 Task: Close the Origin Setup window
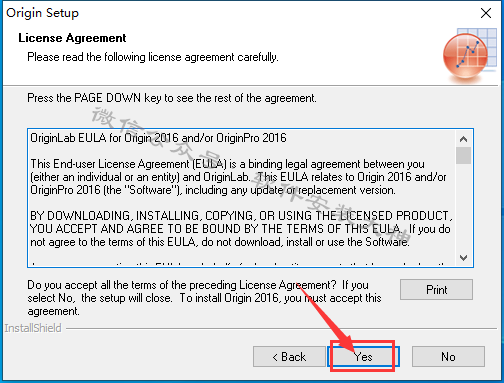[486, 13]
